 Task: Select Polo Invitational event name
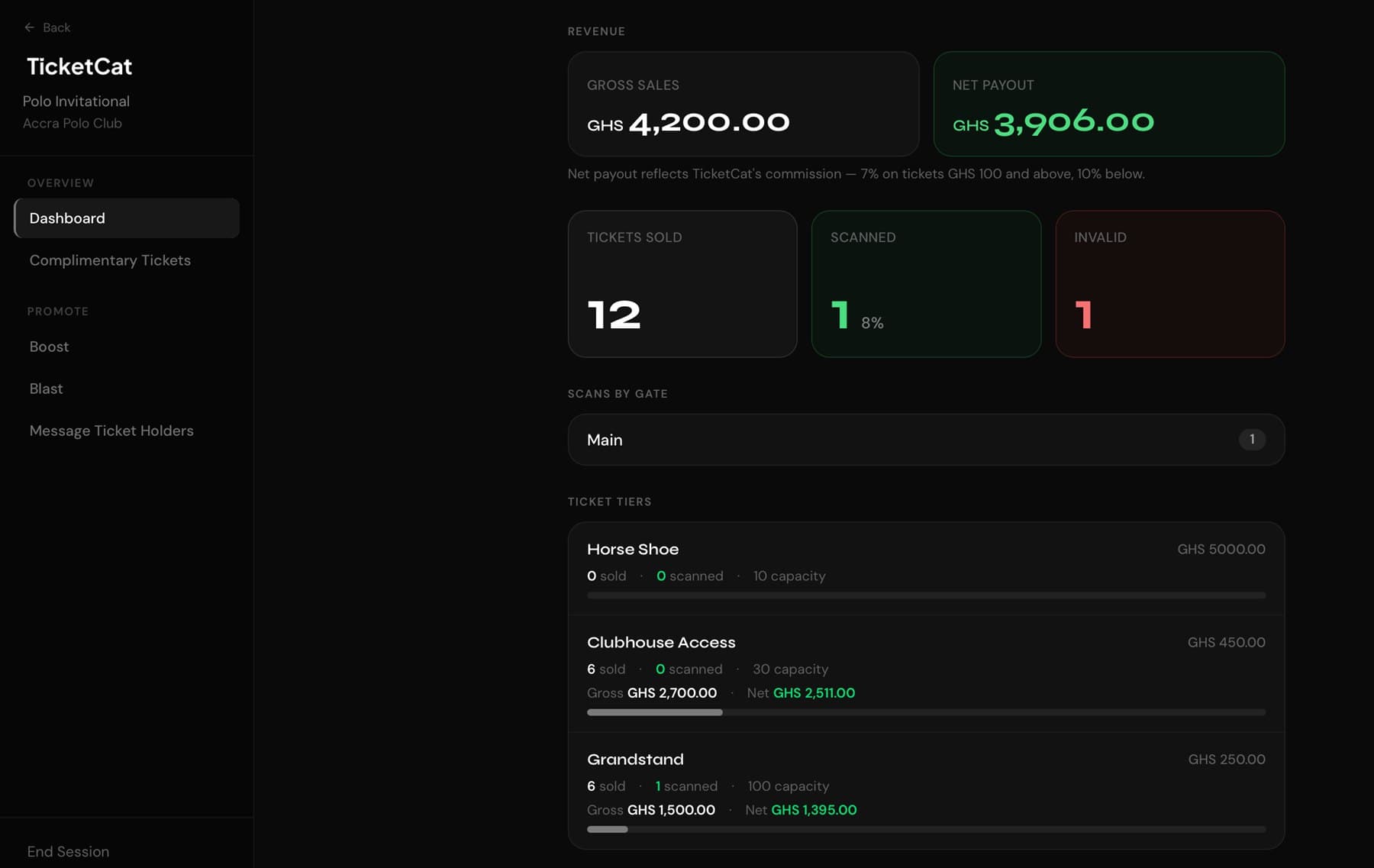76,102
